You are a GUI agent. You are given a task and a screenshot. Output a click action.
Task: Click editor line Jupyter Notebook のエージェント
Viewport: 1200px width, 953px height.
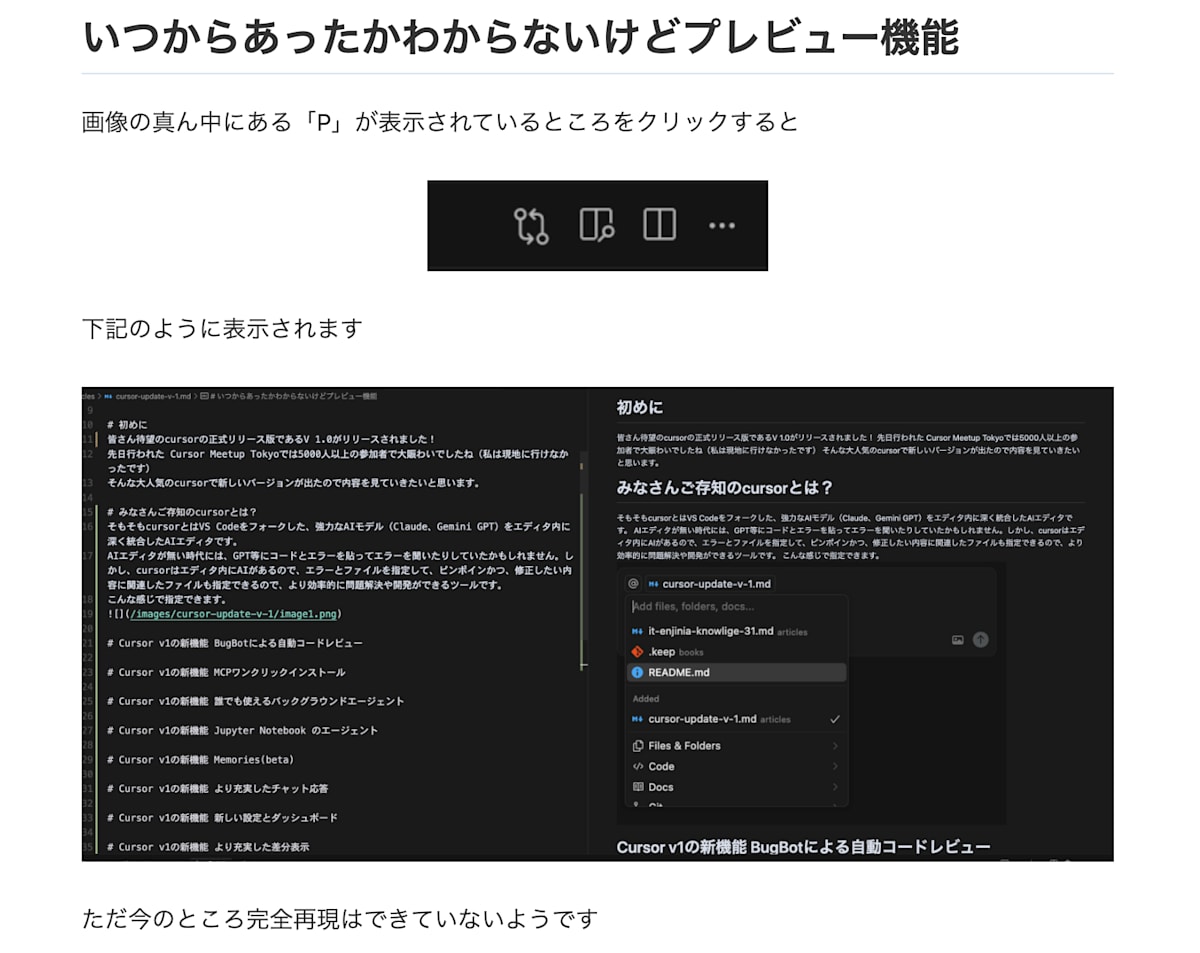click(x=243, y=730)
